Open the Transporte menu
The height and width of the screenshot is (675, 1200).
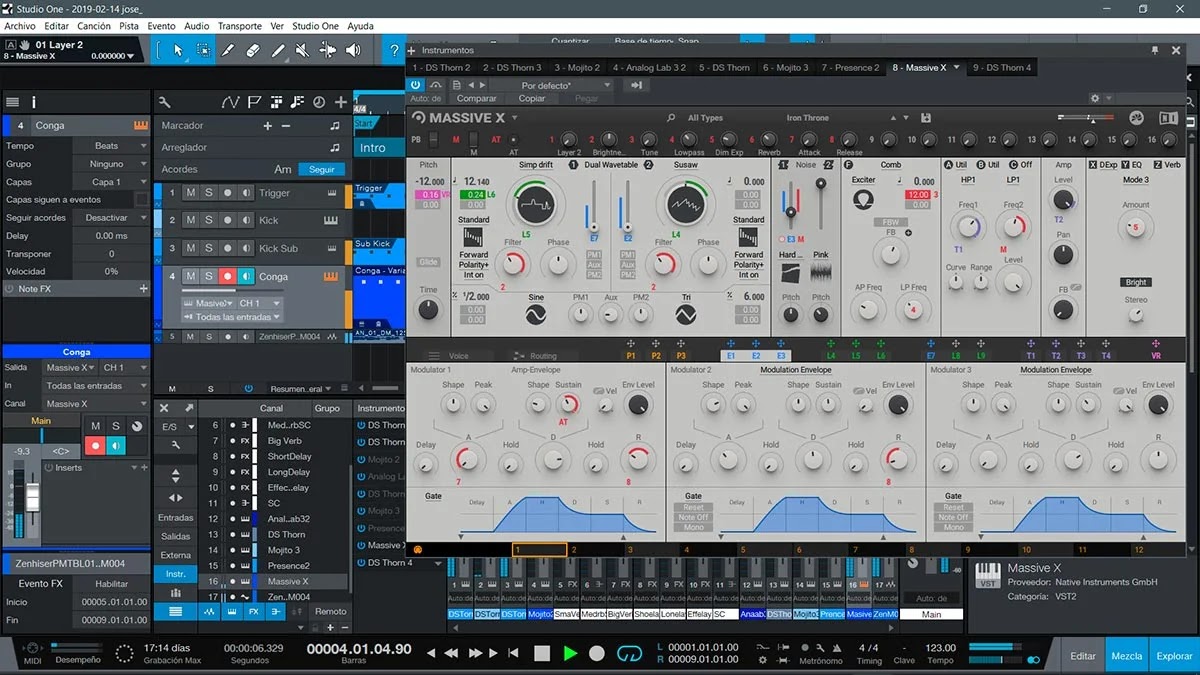point(240,26)
